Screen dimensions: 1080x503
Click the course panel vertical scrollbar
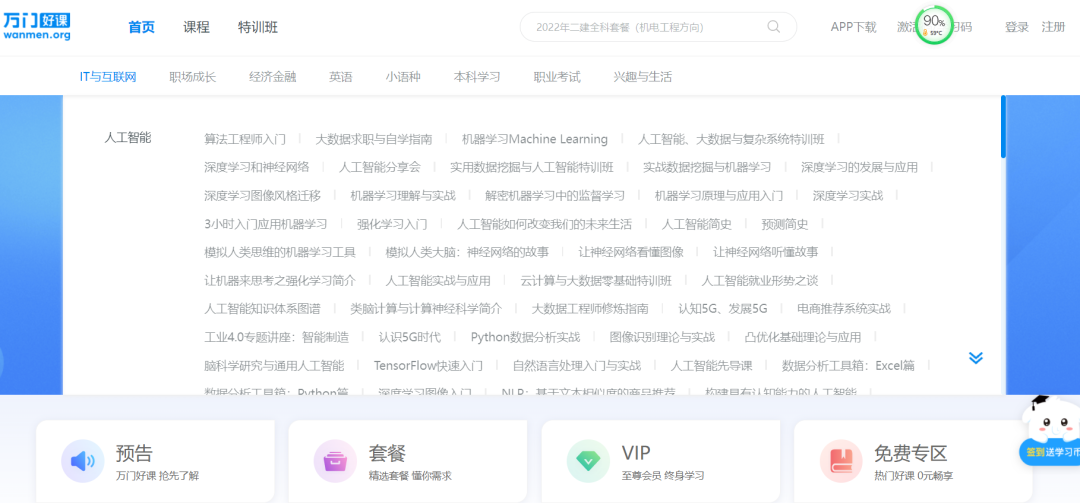tap(1004, 127)
